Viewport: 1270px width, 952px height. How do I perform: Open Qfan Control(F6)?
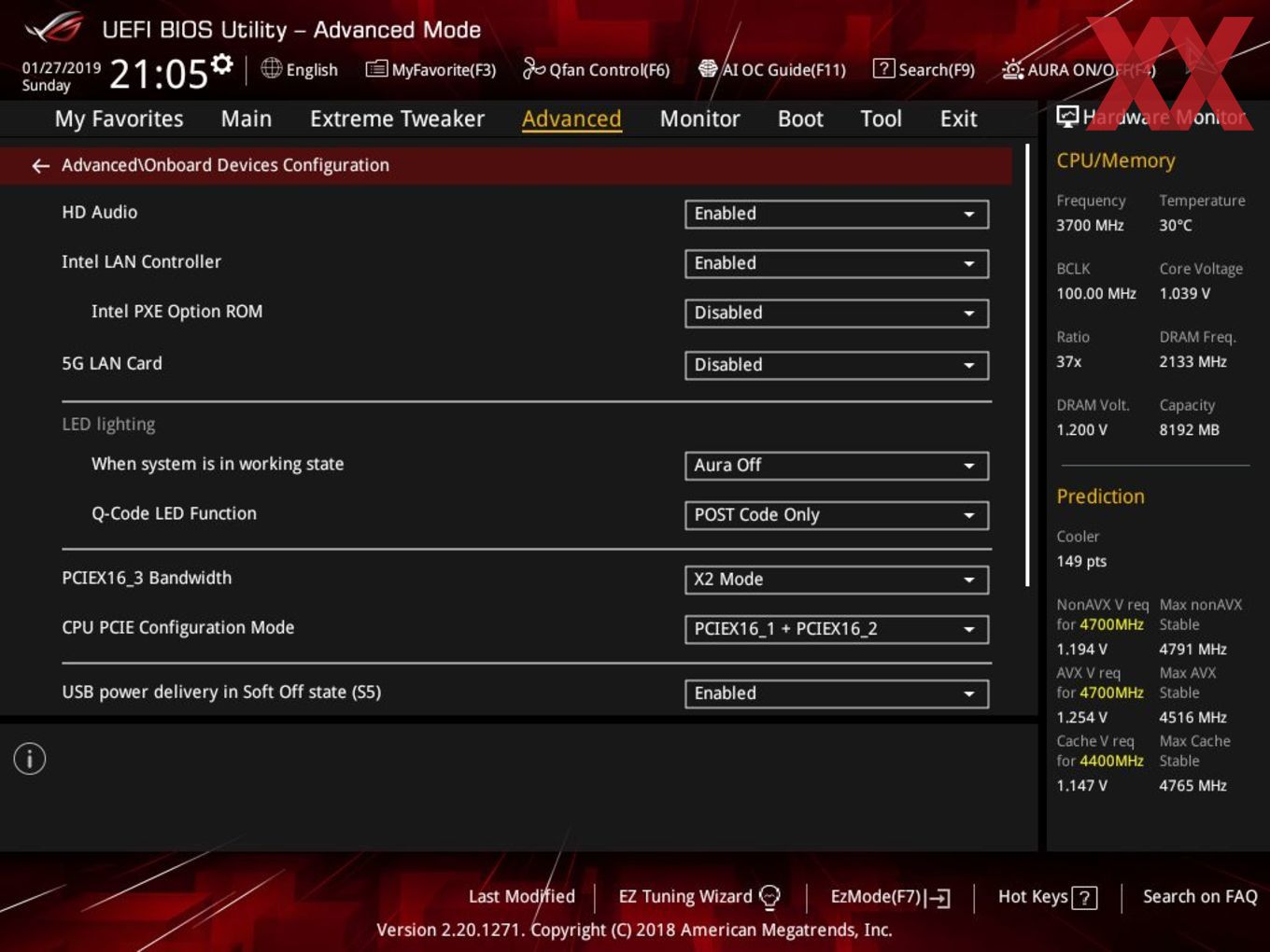point(596,70)
